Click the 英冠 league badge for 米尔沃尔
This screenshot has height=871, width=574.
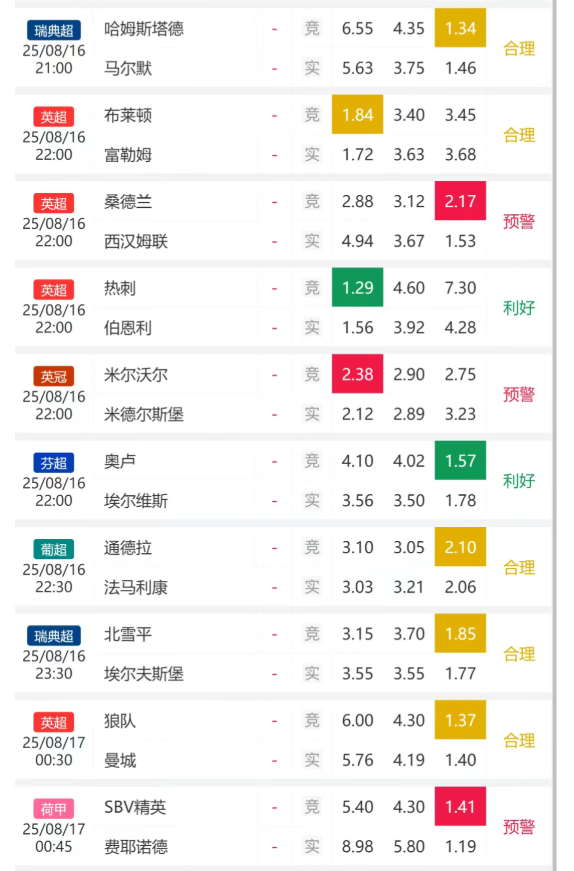[54, 376]
